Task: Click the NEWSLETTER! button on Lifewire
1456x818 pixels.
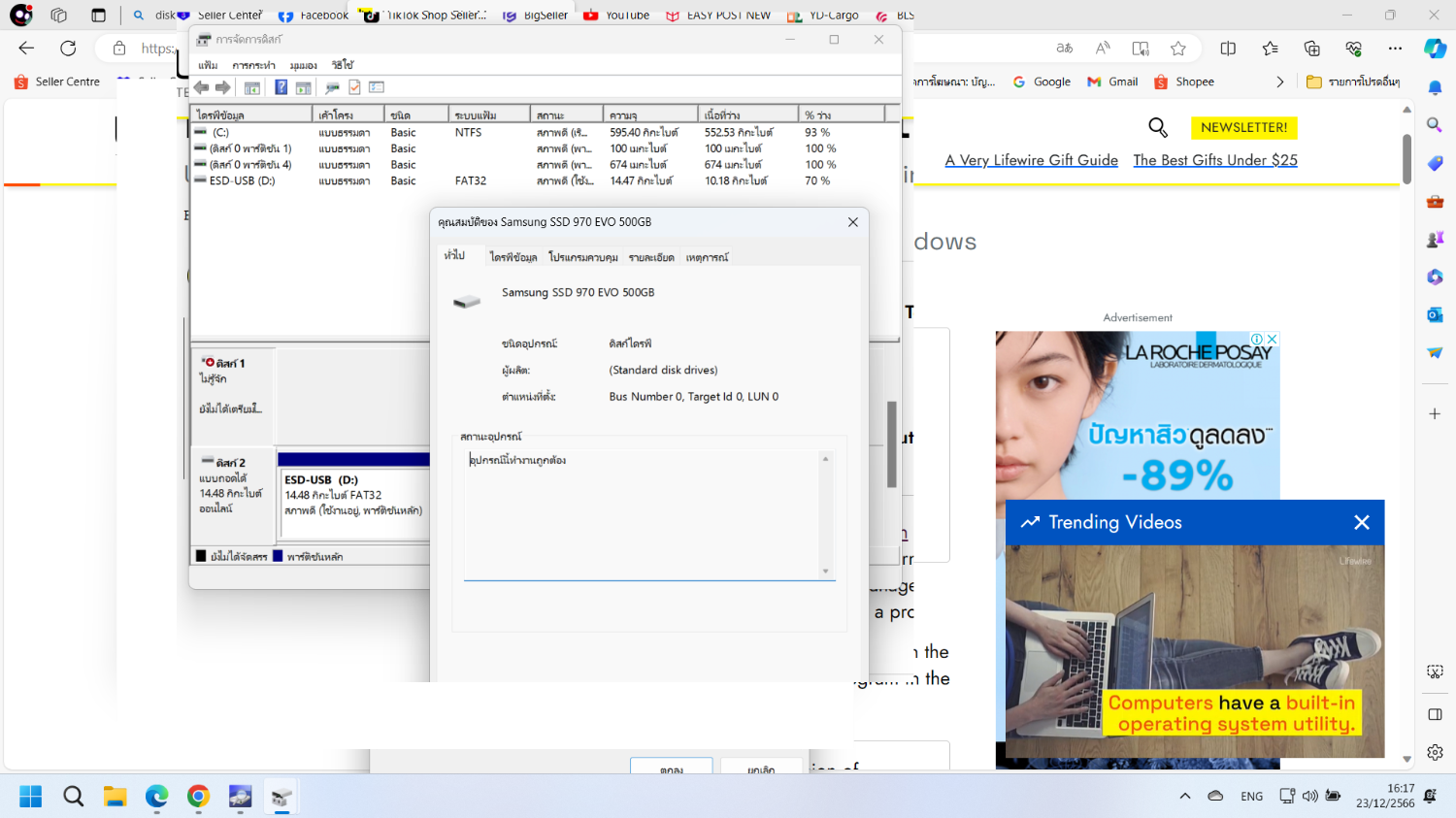Action: [x=1244, y=127]
